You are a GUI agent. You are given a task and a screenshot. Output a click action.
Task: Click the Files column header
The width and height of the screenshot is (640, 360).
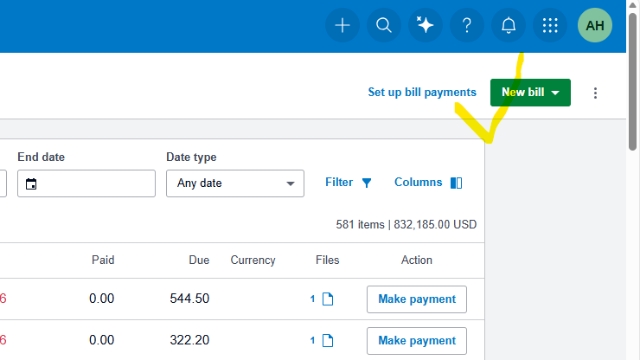[327, 260]
